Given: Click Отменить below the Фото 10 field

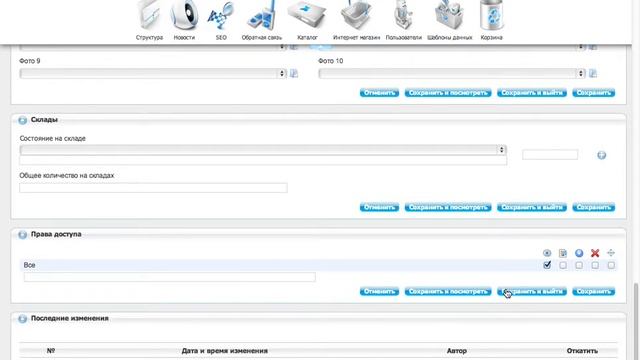Looking at the screenshot, I should click(379, 93).
